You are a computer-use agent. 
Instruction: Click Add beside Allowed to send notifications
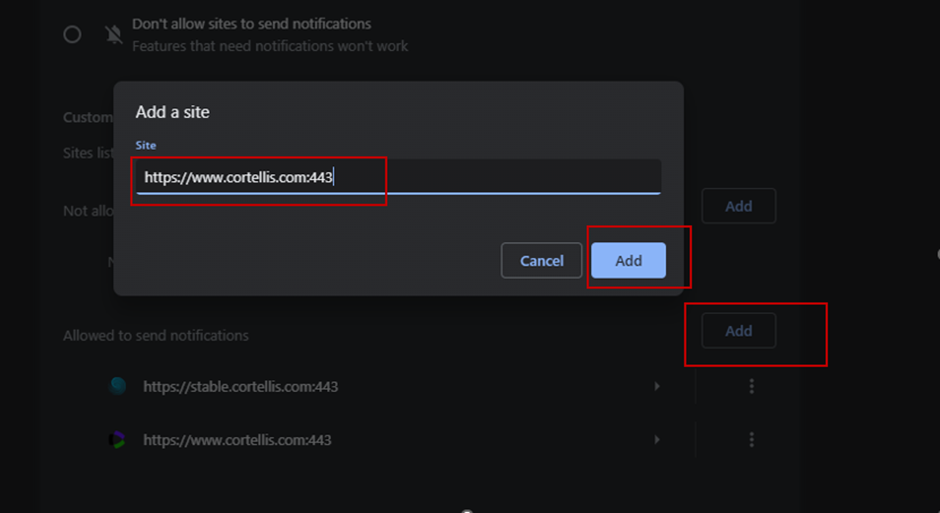coord(738,331)
